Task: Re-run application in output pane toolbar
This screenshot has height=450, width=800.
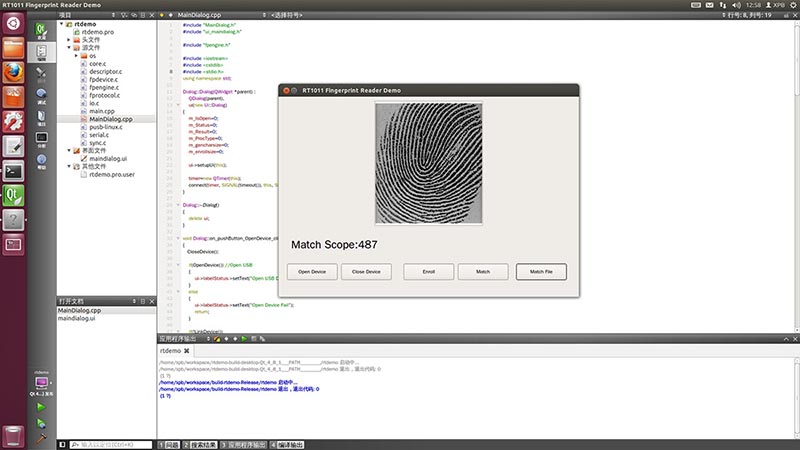Action: 244,339
